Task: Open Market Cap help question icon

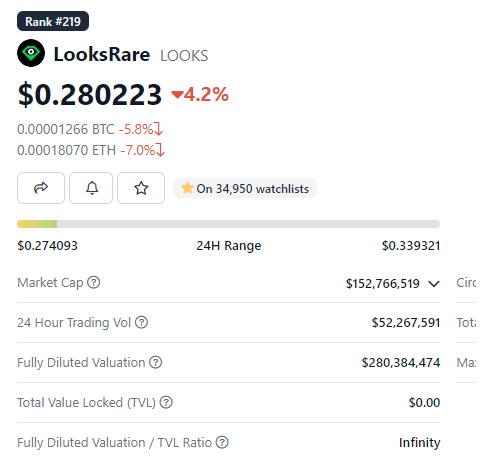Action: (x=94, y=282)
